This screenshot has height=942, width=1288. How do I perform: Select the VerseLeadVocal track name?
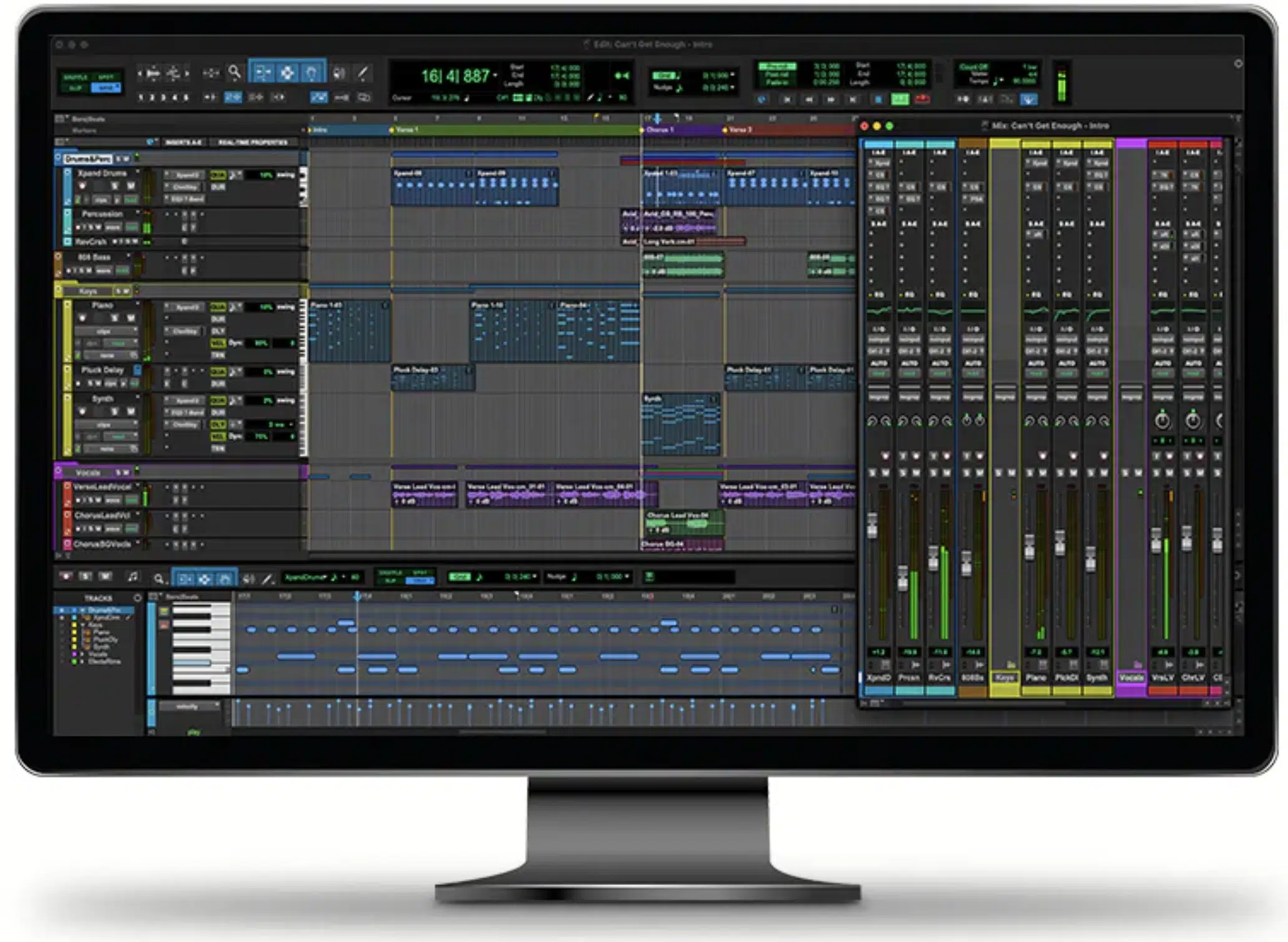point(102,487)
